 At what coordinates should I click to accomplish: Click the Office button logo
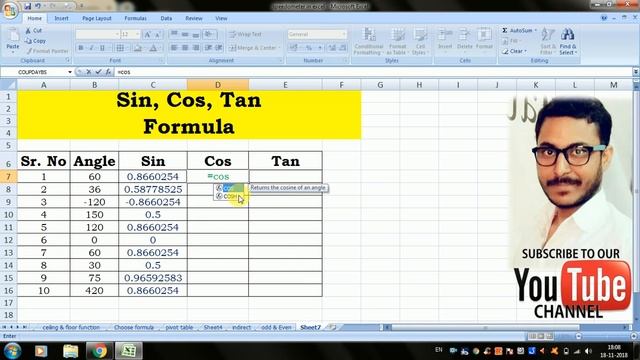pos(9,10)
